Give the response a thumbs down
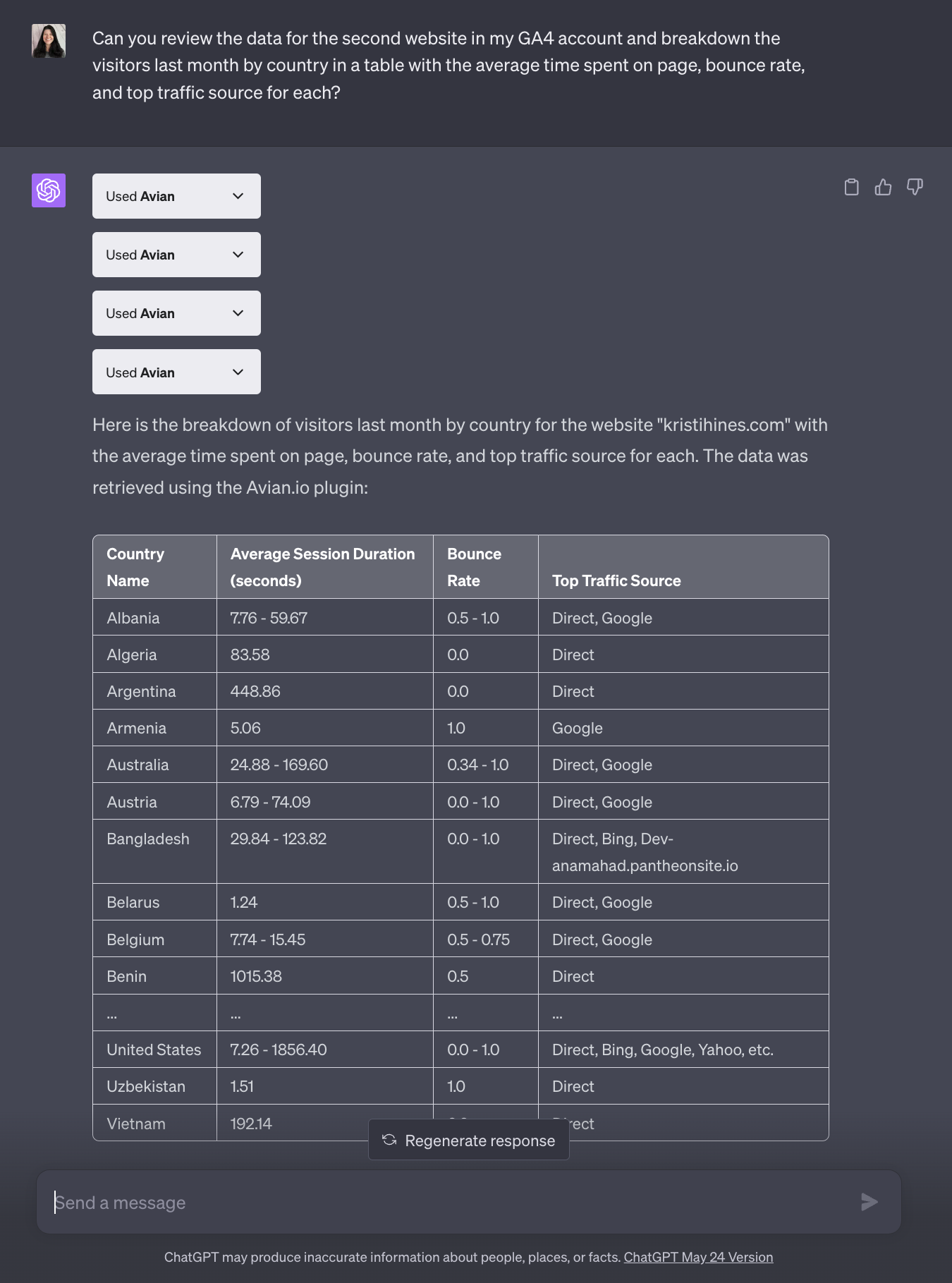Screen dimensions: 952x1283 [x=915, y=187]
